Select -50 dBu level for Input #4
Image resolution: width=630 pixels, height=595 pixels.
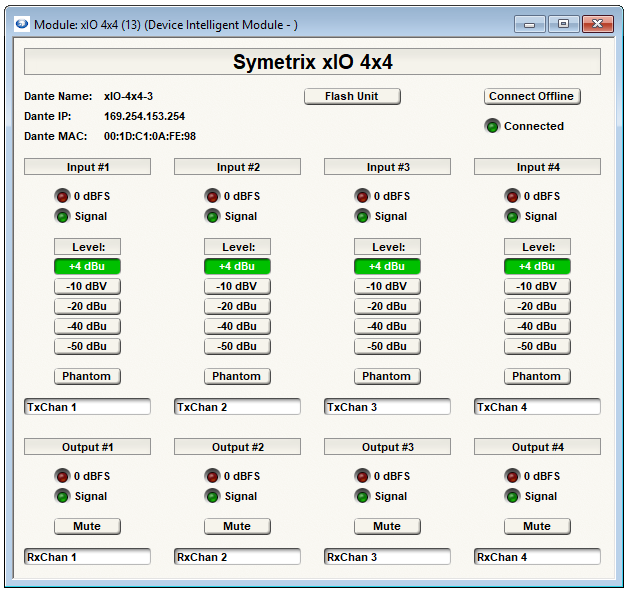click(x=537, y=346)
